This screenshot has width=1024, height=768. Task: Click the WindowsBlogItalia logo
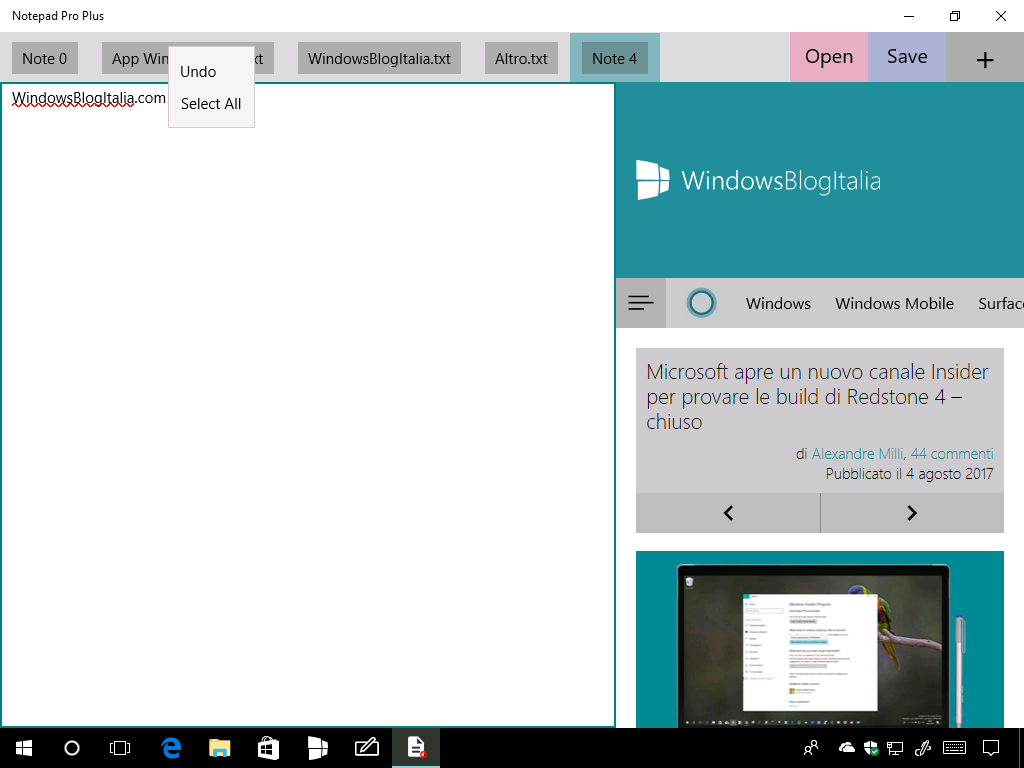click(758, 180)
